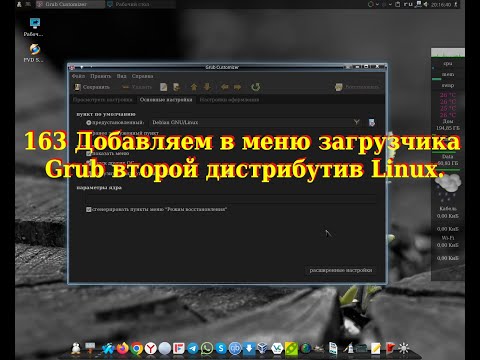The height and width of the screenshot is (360, 480).
Task: Open the Файл menu
Action: point(78,76)
